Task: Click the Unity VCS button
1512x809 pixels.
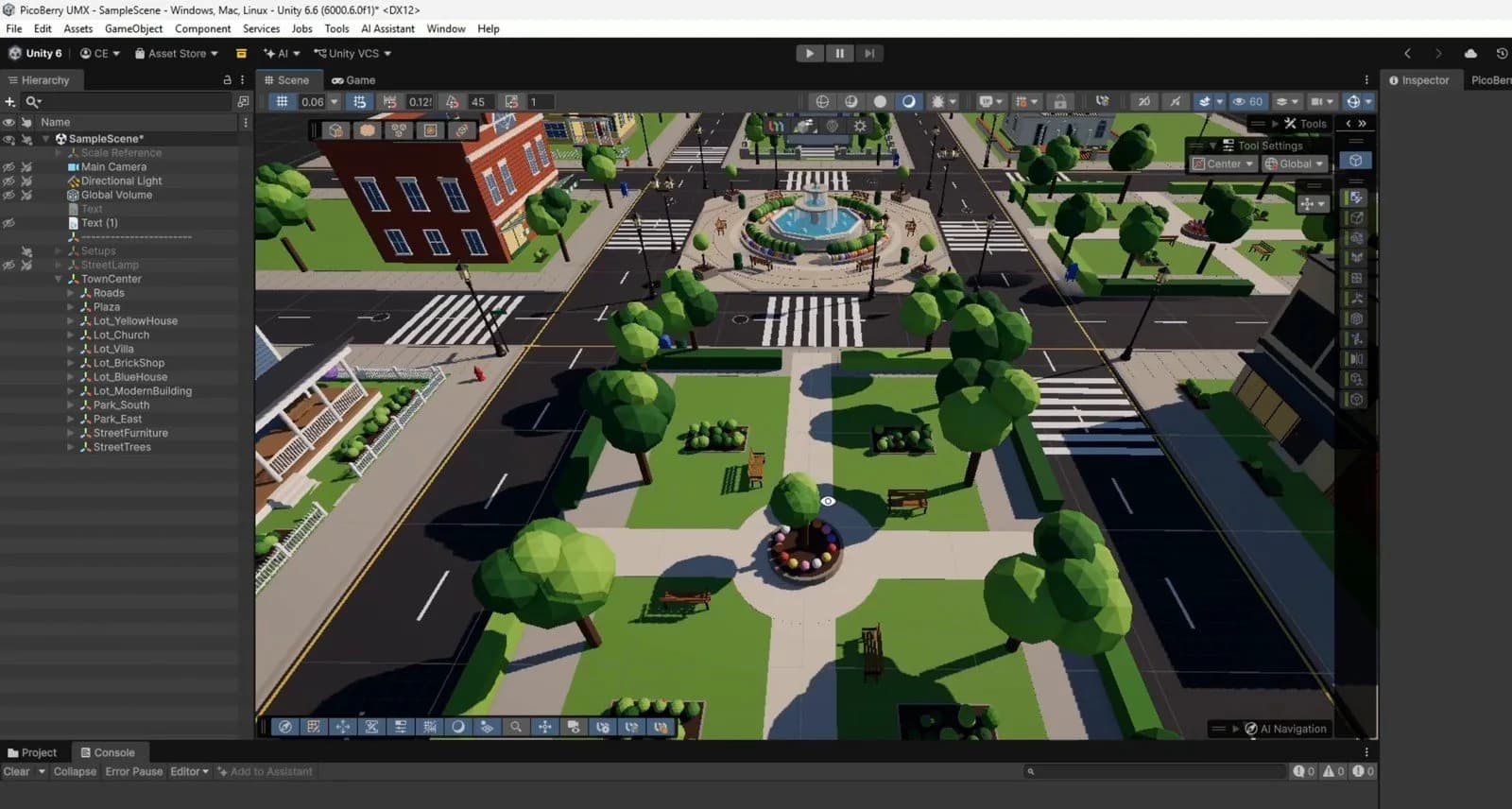Action: tap(352, 54)
